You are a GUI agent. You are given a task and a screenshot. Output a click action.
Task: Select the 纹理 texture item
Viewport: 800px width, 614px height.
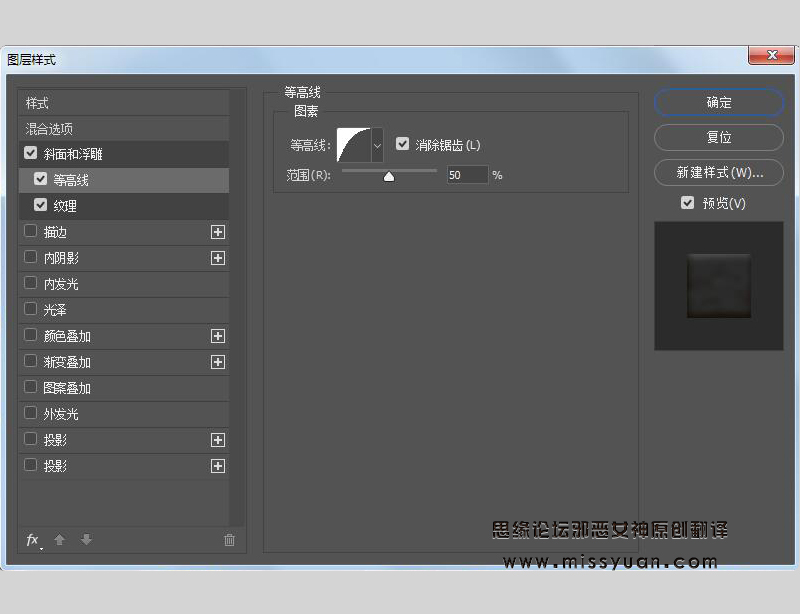coord(65,206)
